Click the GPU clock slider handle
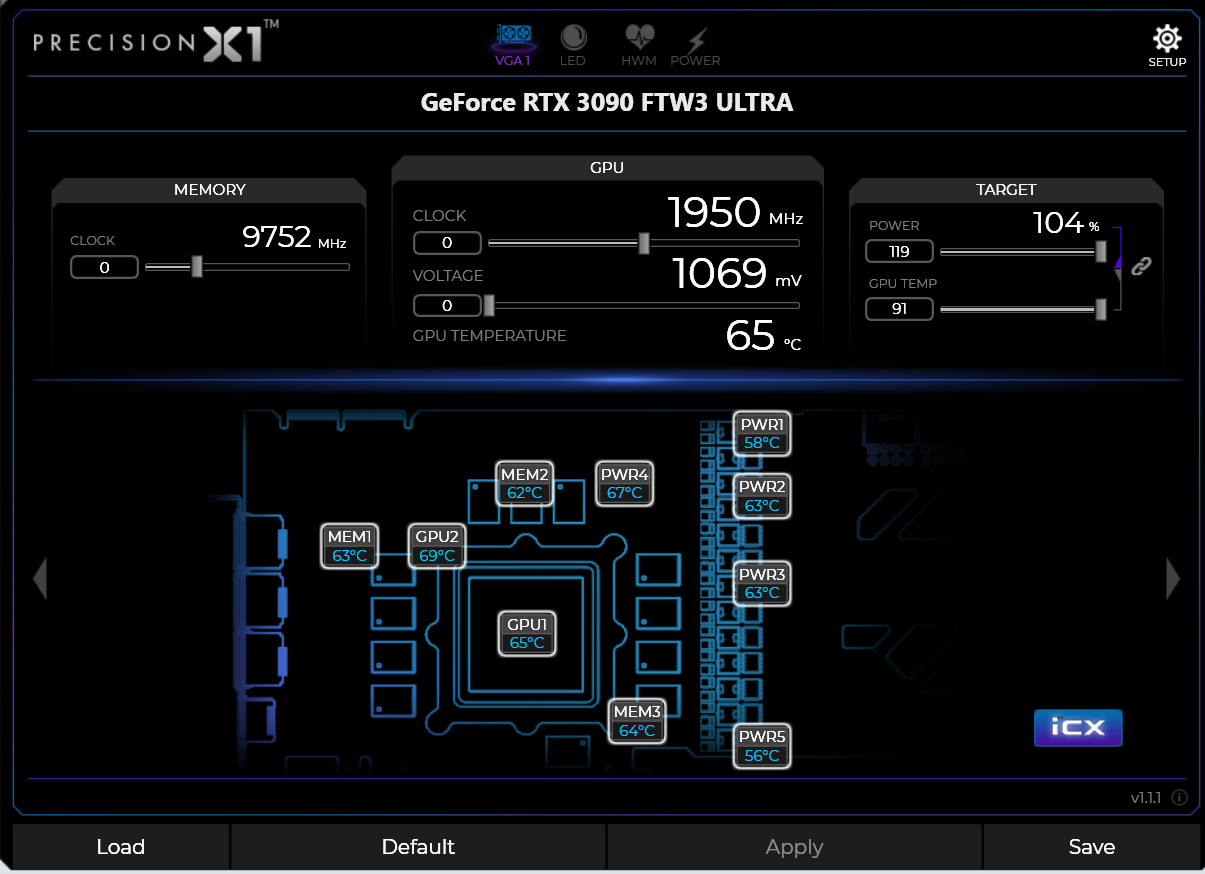The image size is (1205, 874). coord(644,243)
